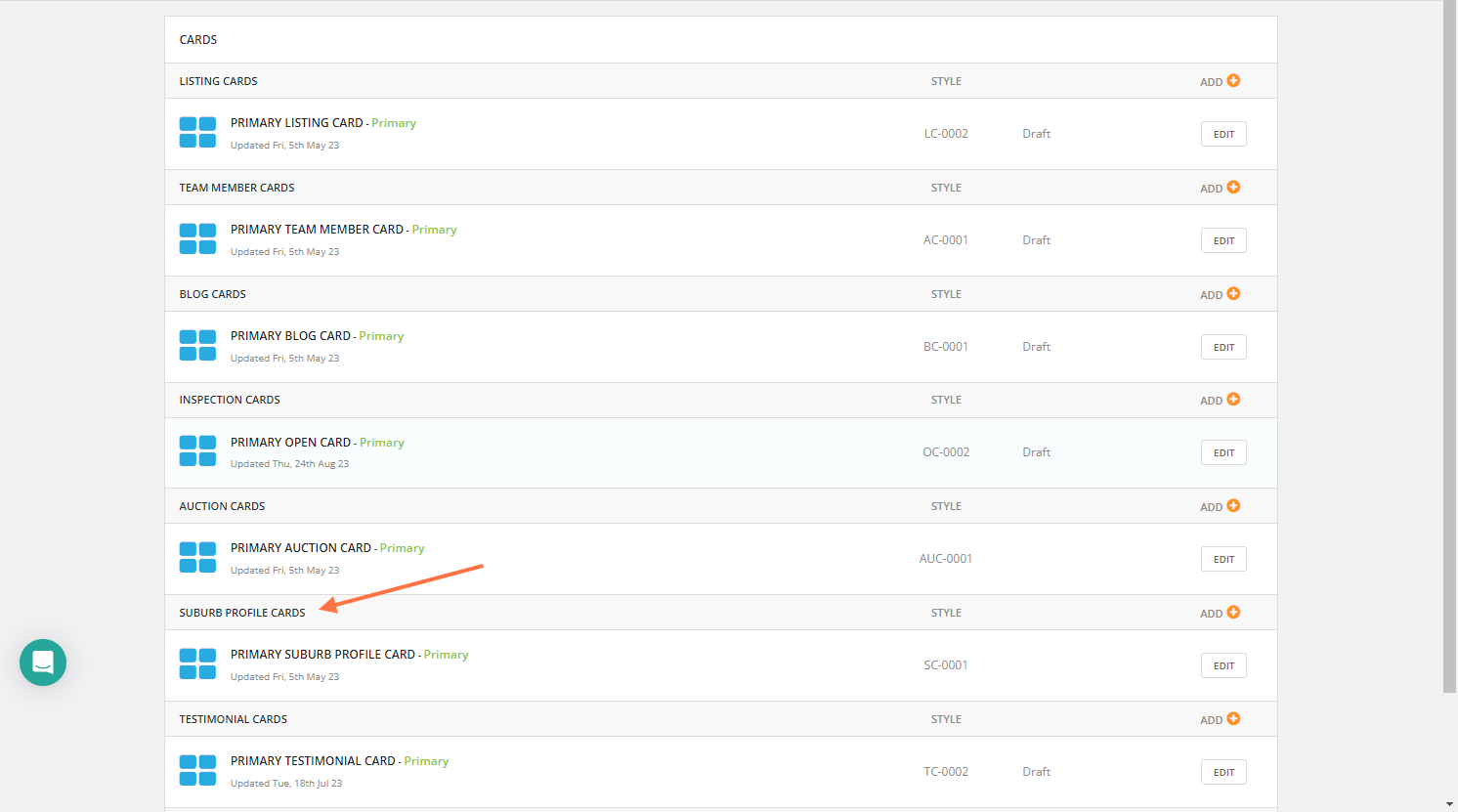
Task: Click the SC-0001 style code
Action: coord(946,665)
